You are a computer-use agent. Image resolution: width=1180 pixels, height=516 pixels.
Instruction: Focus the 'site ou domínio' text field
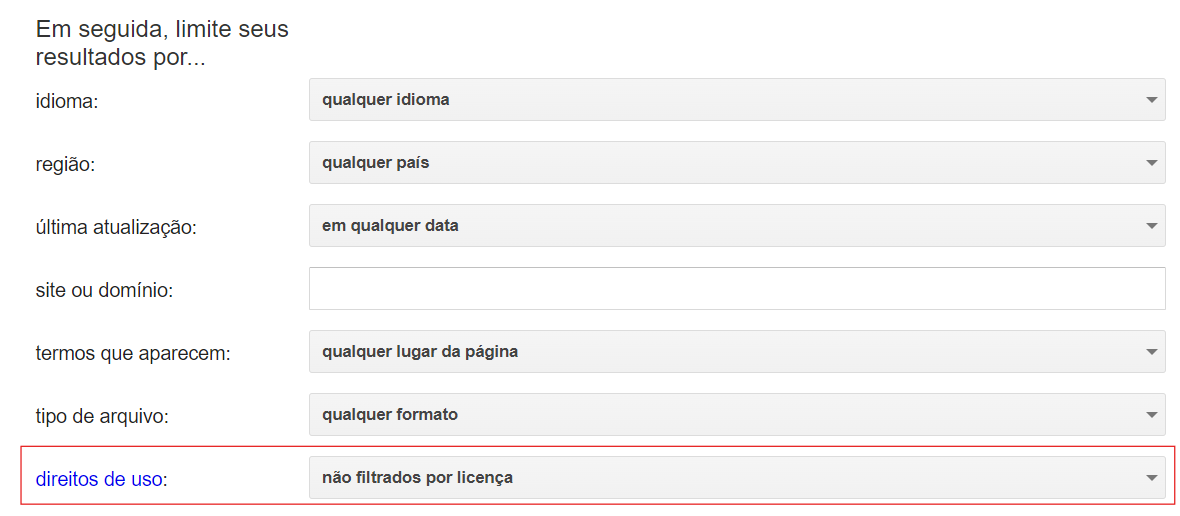(737, 288)
